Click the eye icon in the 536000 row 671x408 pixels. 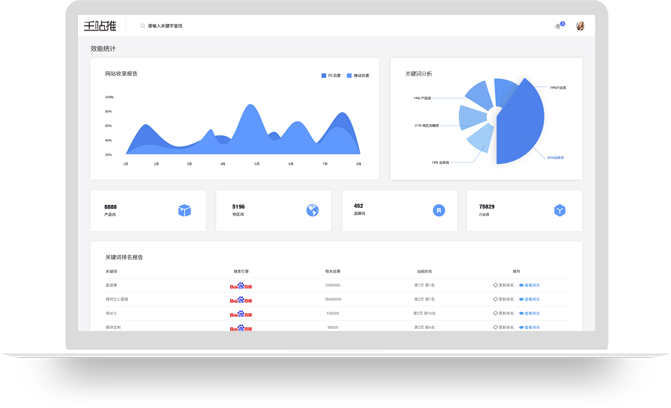[x=521, y=313]
